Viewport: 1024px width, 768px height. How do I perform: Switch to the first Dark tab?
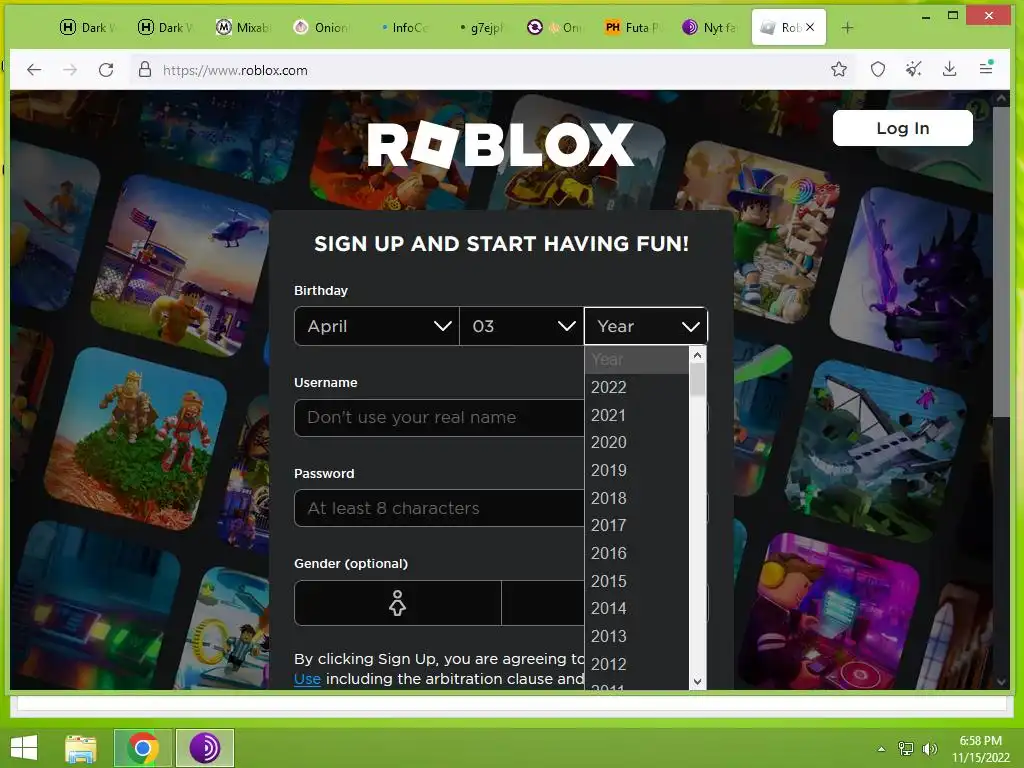88,27
